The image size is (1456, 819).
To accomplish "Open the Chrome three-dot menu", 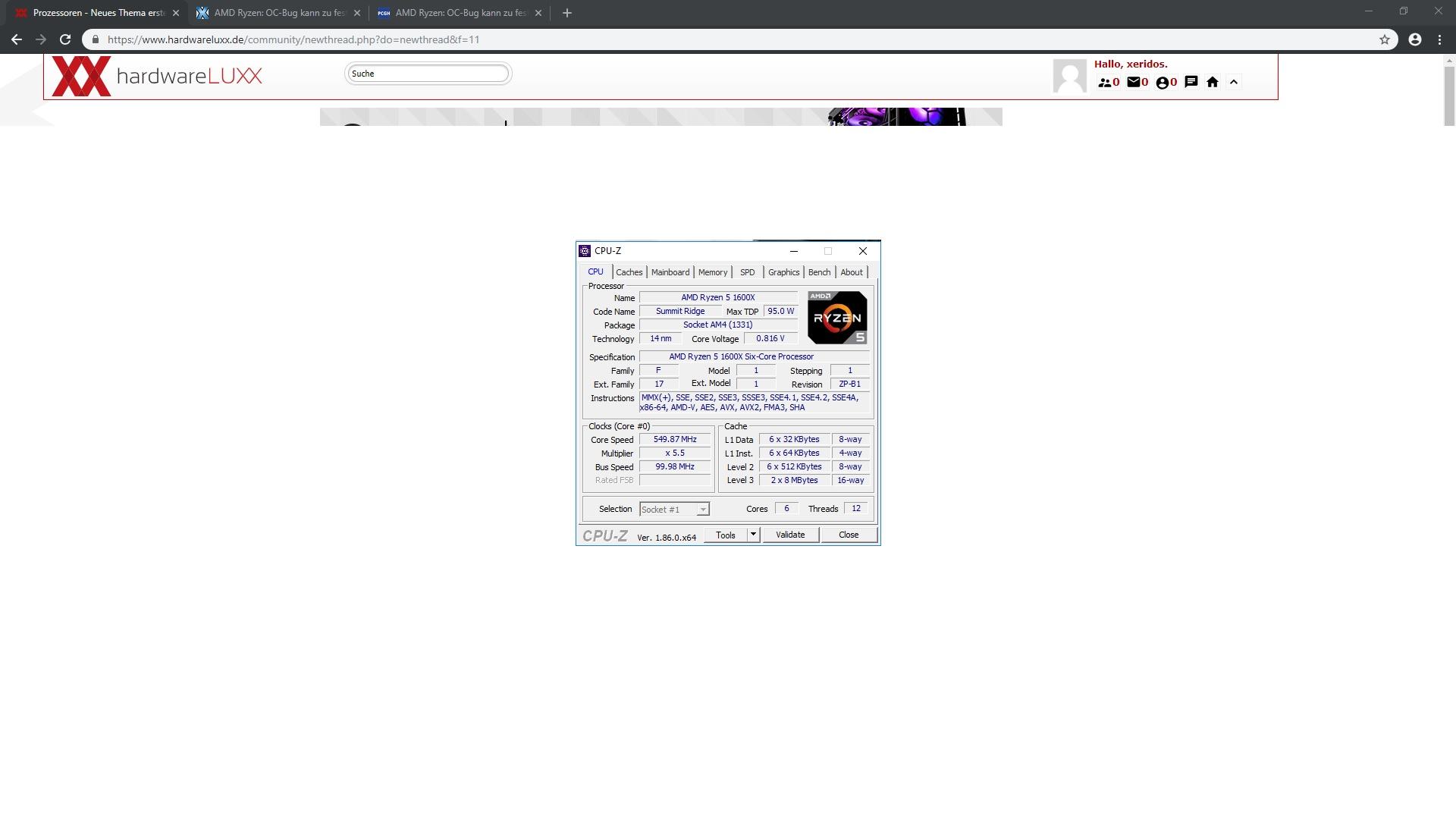I will click(x=1439, y=39).
